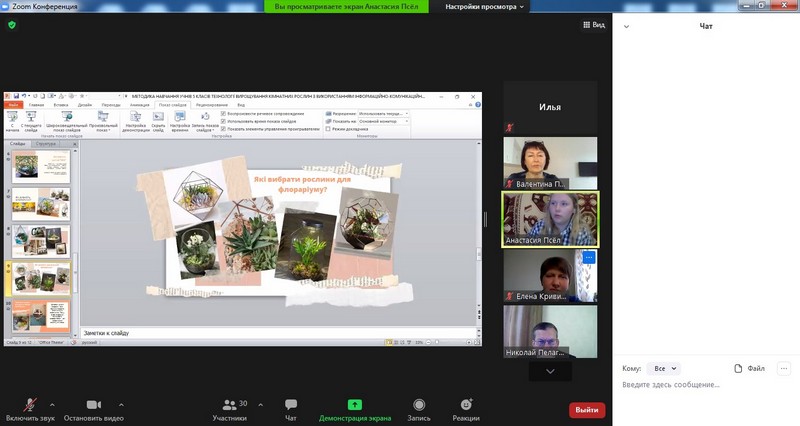Screen dimensions: 800x426
Task: Open the chat more options ellipsis
Action: pyautogui.click(x=784, y=368)
